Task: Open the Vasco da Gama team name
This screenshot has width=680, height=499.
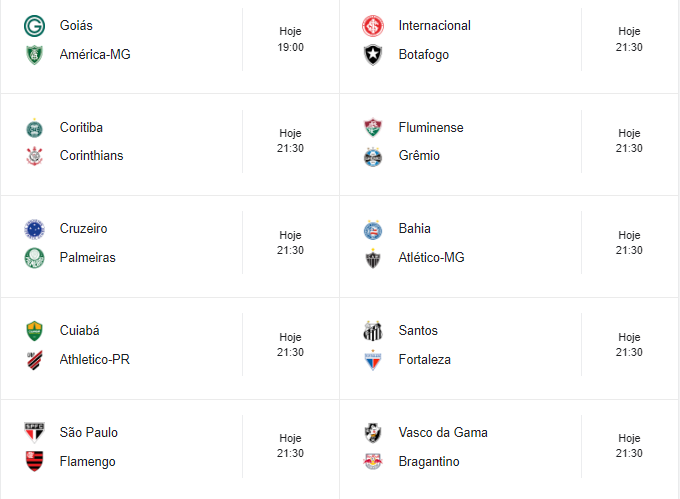Action: coord(443,432)
